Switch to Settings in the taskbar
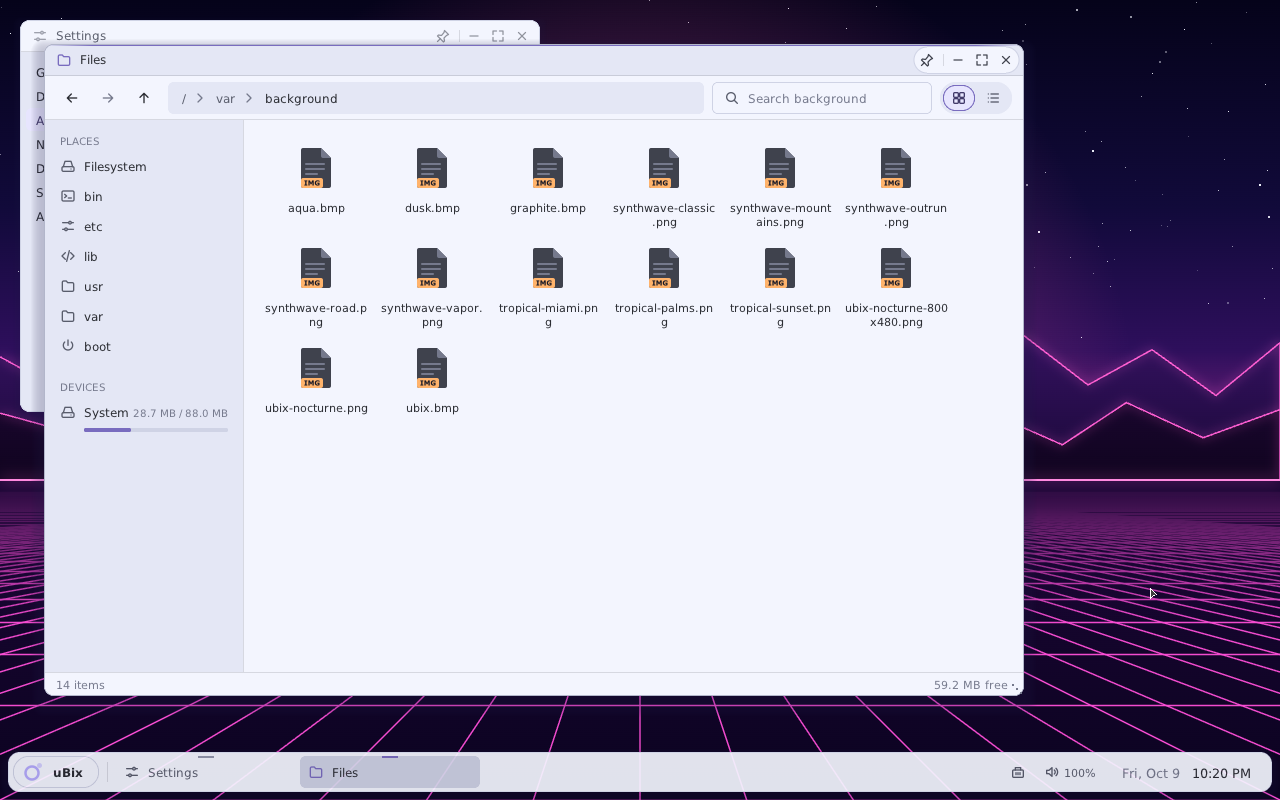1280x800 pixels. pos(205,772)
